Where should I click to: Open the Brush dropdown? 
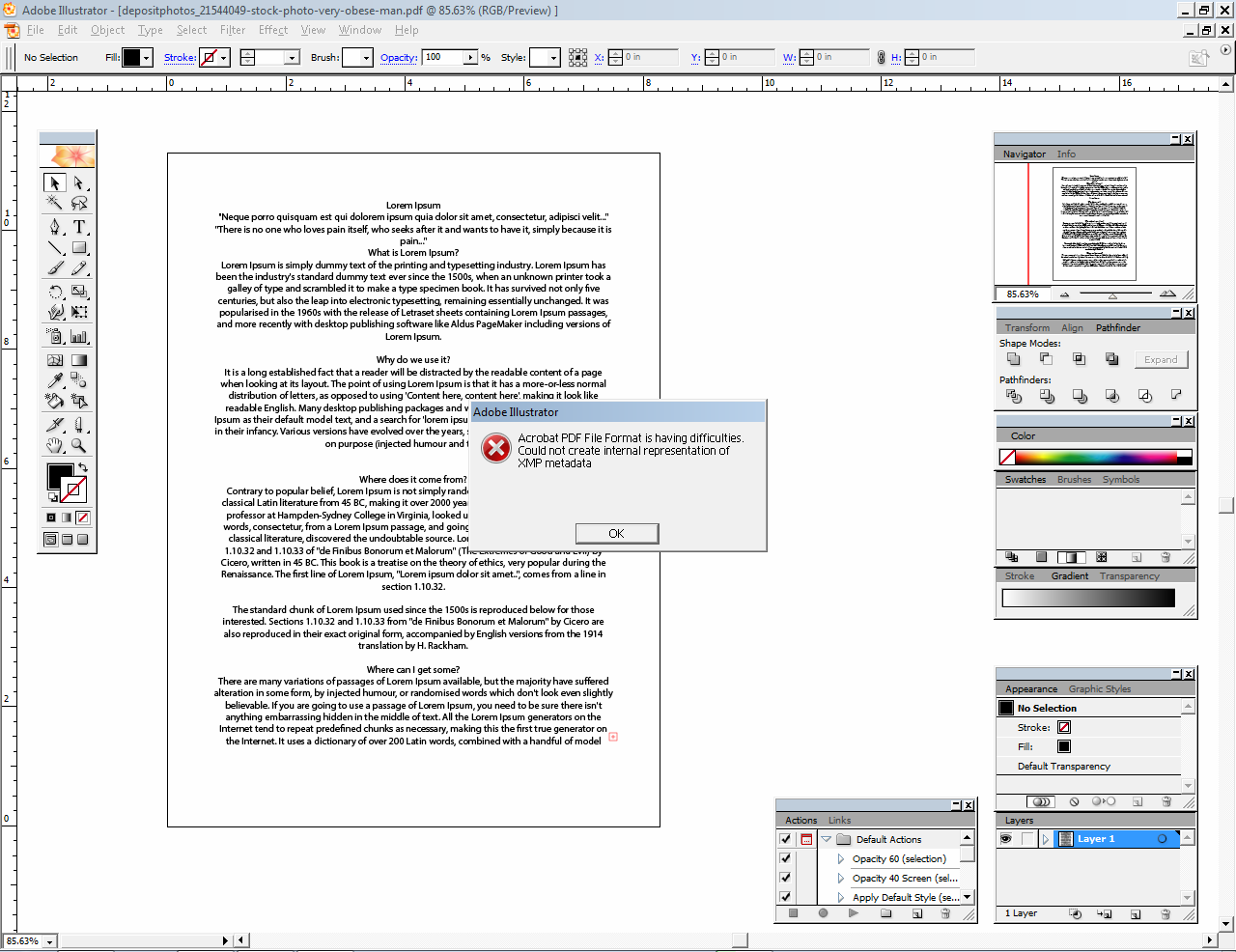click(366, 58)
